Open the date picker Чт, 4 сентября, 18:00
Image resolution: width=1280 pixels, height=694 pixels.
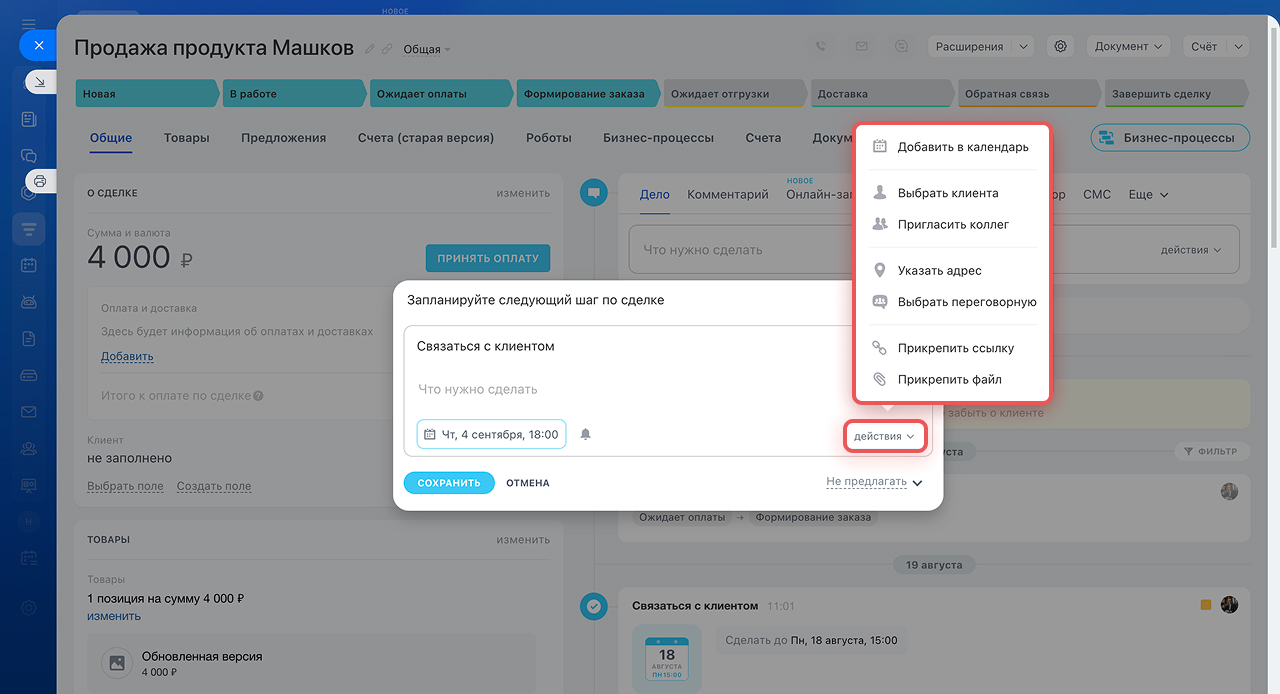click(491, 434)
